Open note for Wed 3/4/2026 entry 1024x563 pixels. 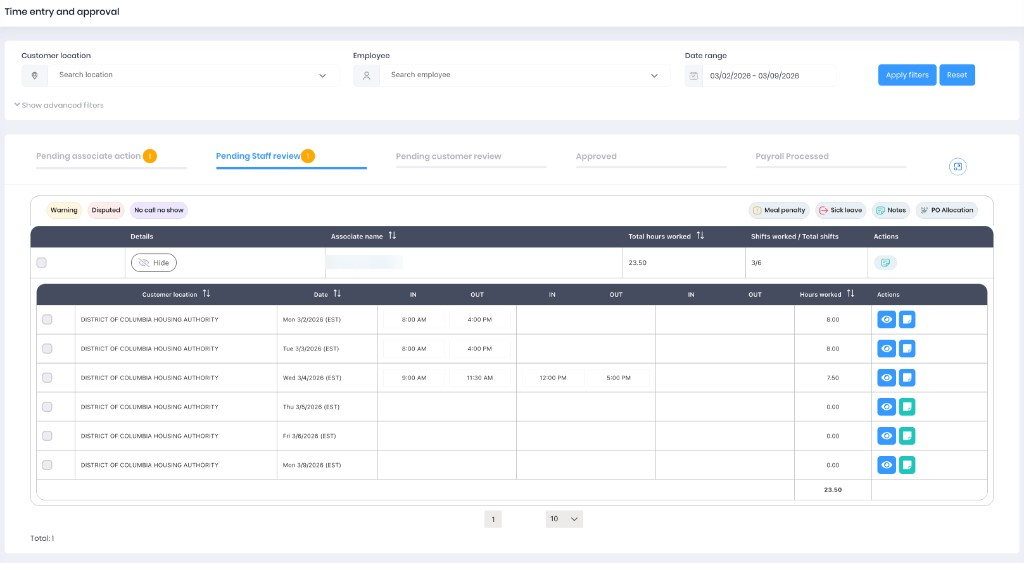pos(906,378)
